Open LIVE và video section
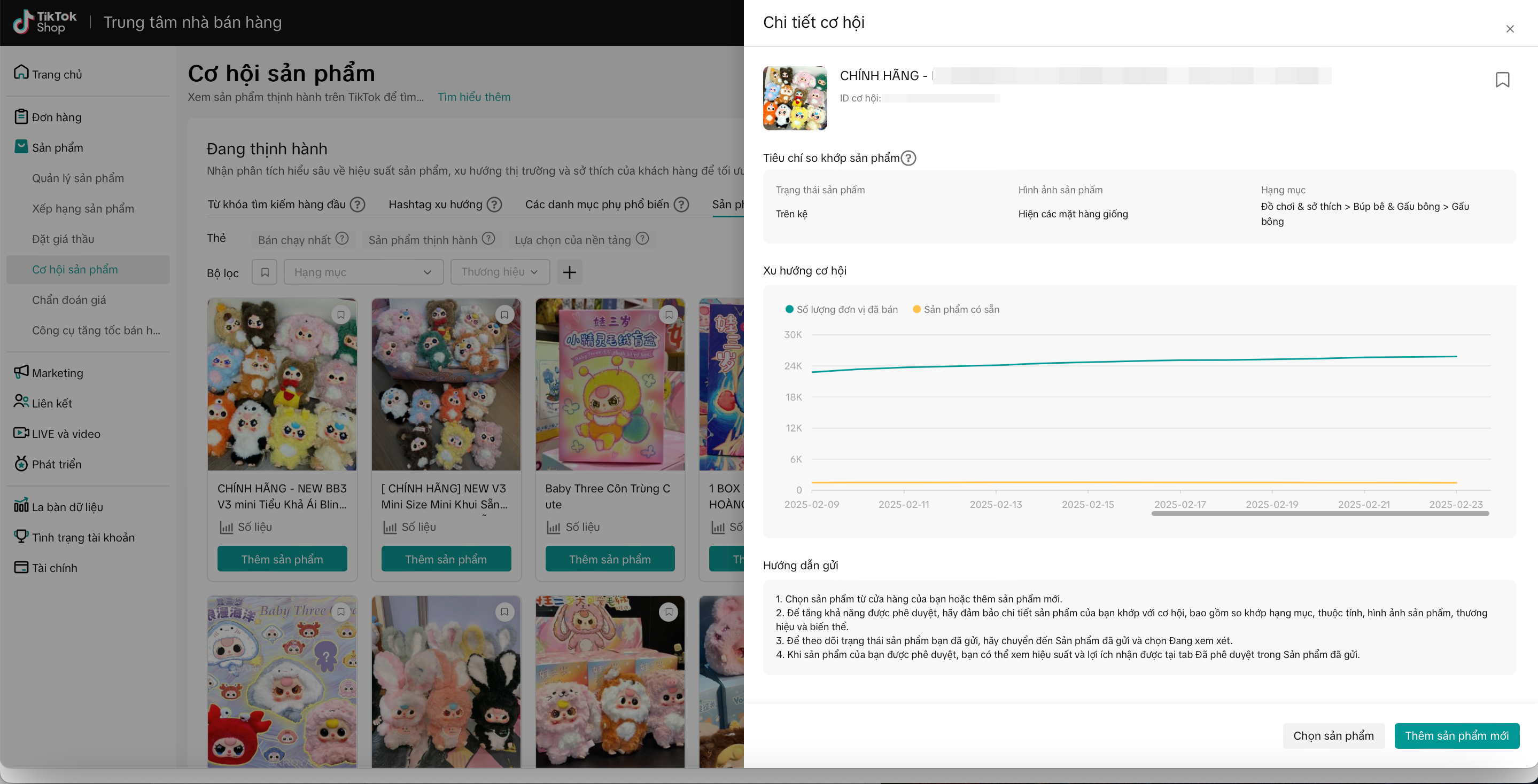 66,434
